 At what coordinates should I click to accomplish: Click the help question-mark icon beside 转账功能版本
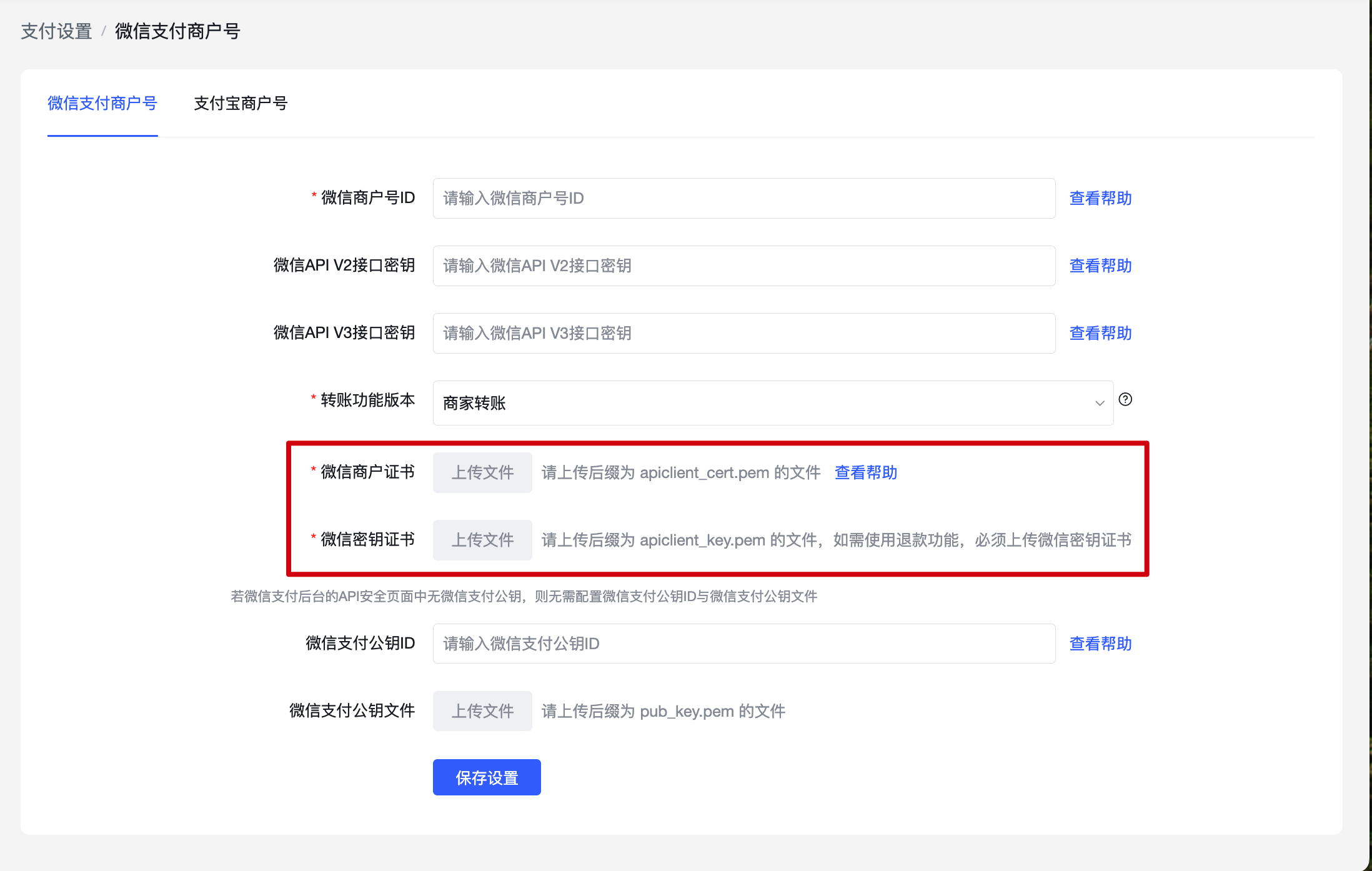[1125, 399]
